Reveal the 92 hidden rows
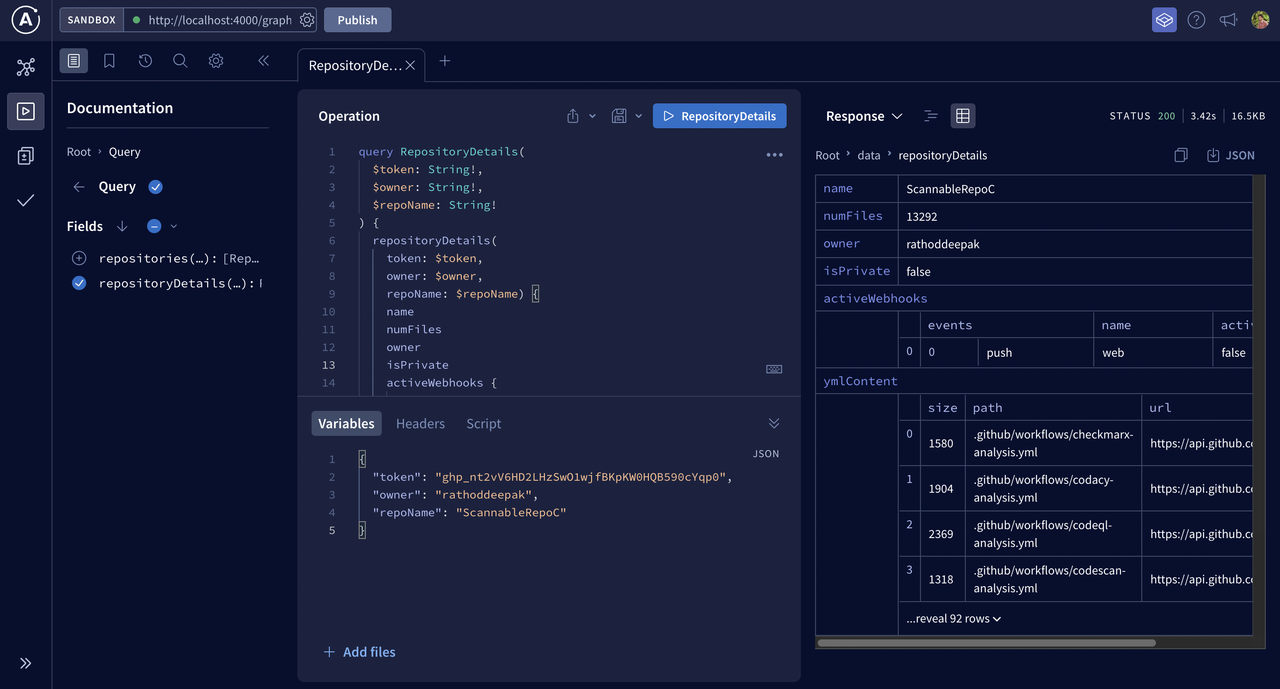This screenshot has width=1280, height=689. point(954,618)
